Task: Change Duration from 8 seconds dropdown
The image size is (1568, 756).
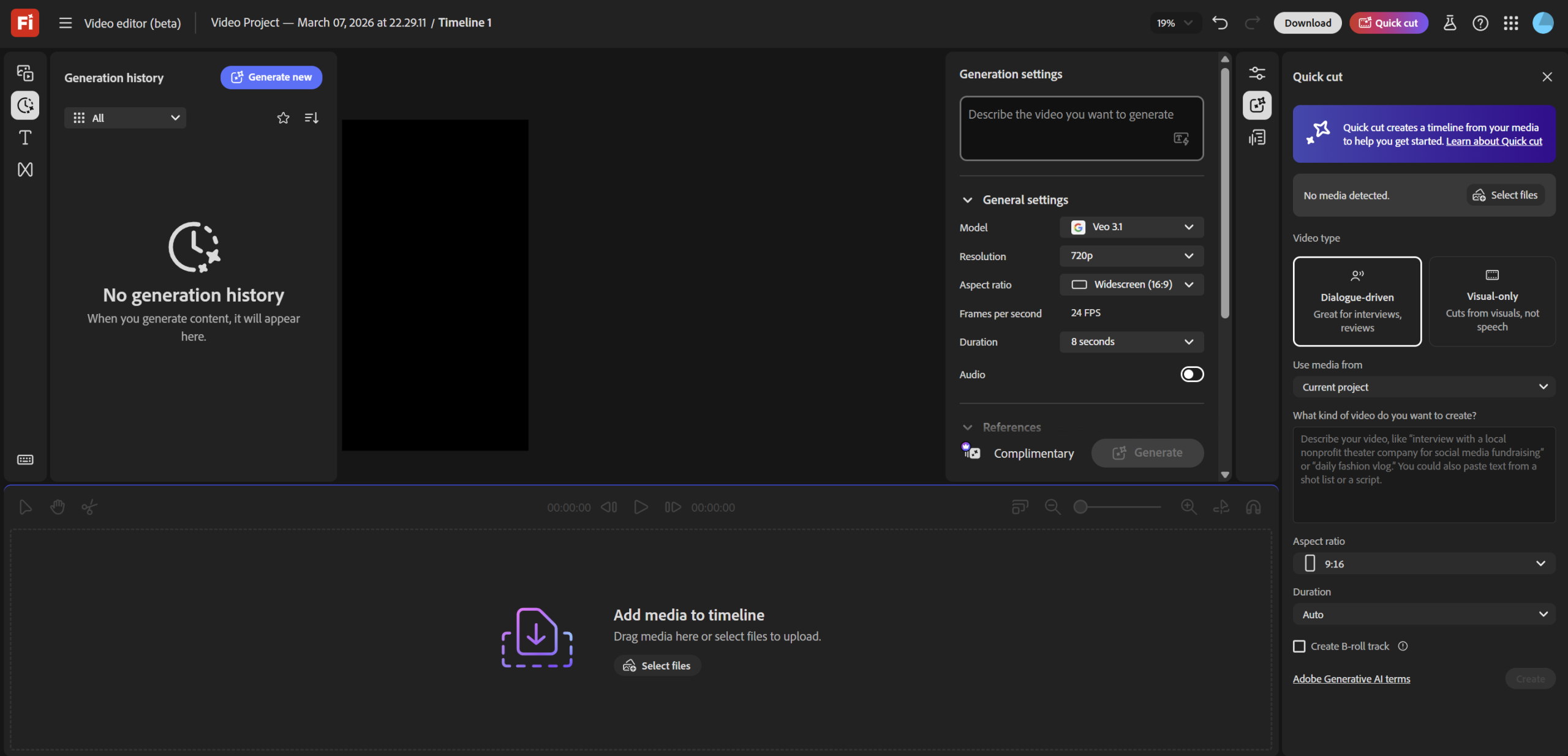Action: [1131, 342]
